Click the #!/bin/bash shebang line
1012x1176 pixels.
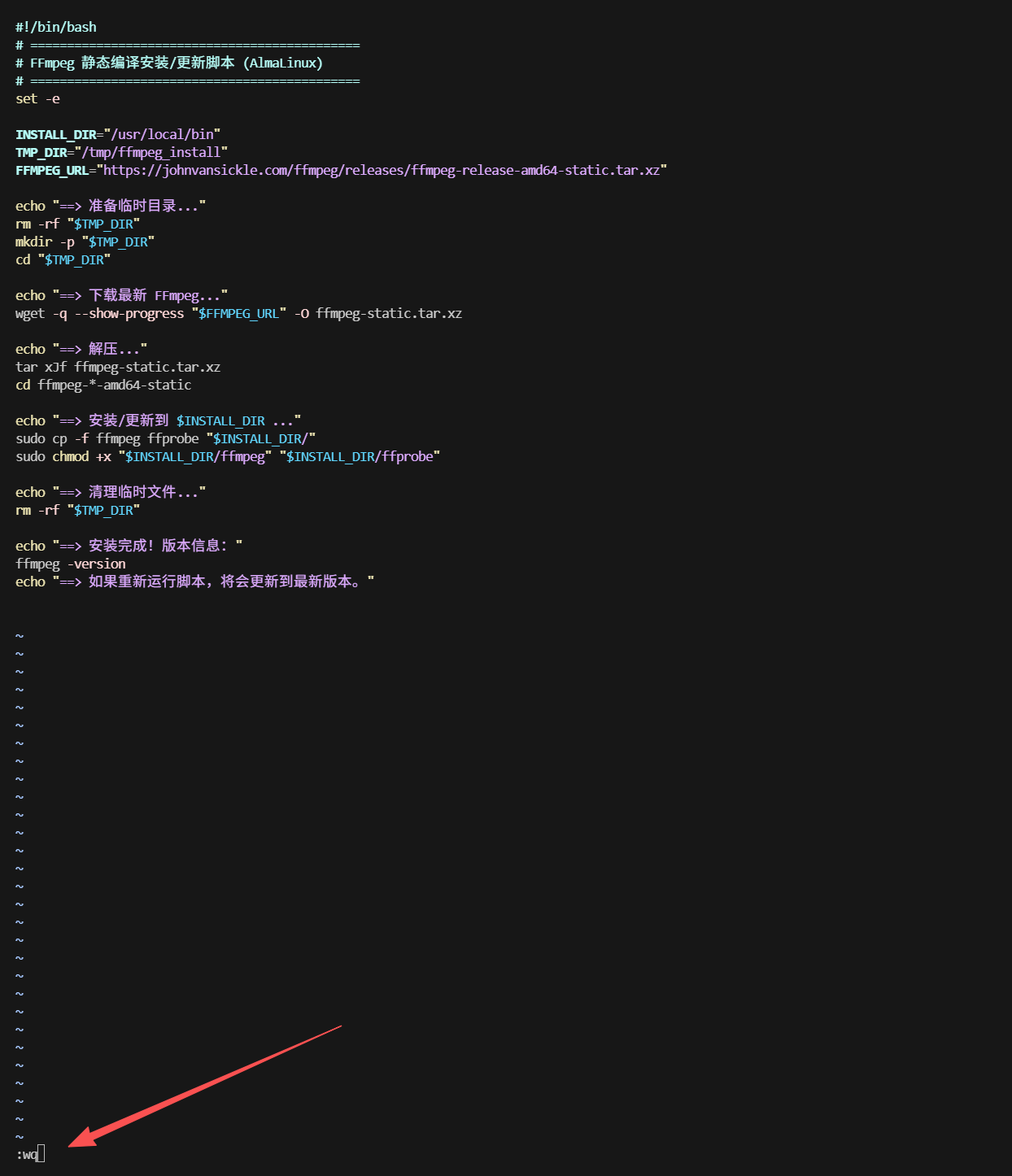click(x=55, y=27)
